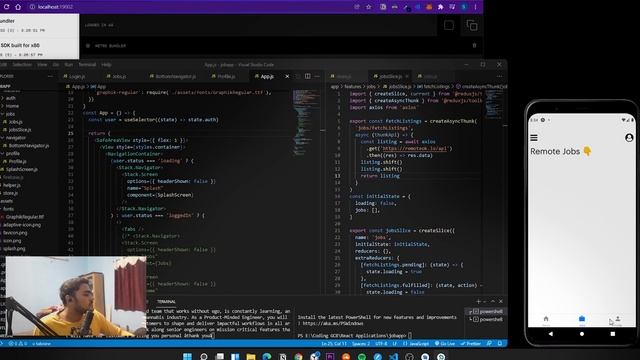Open the Windows Start menu

(187, 357)
